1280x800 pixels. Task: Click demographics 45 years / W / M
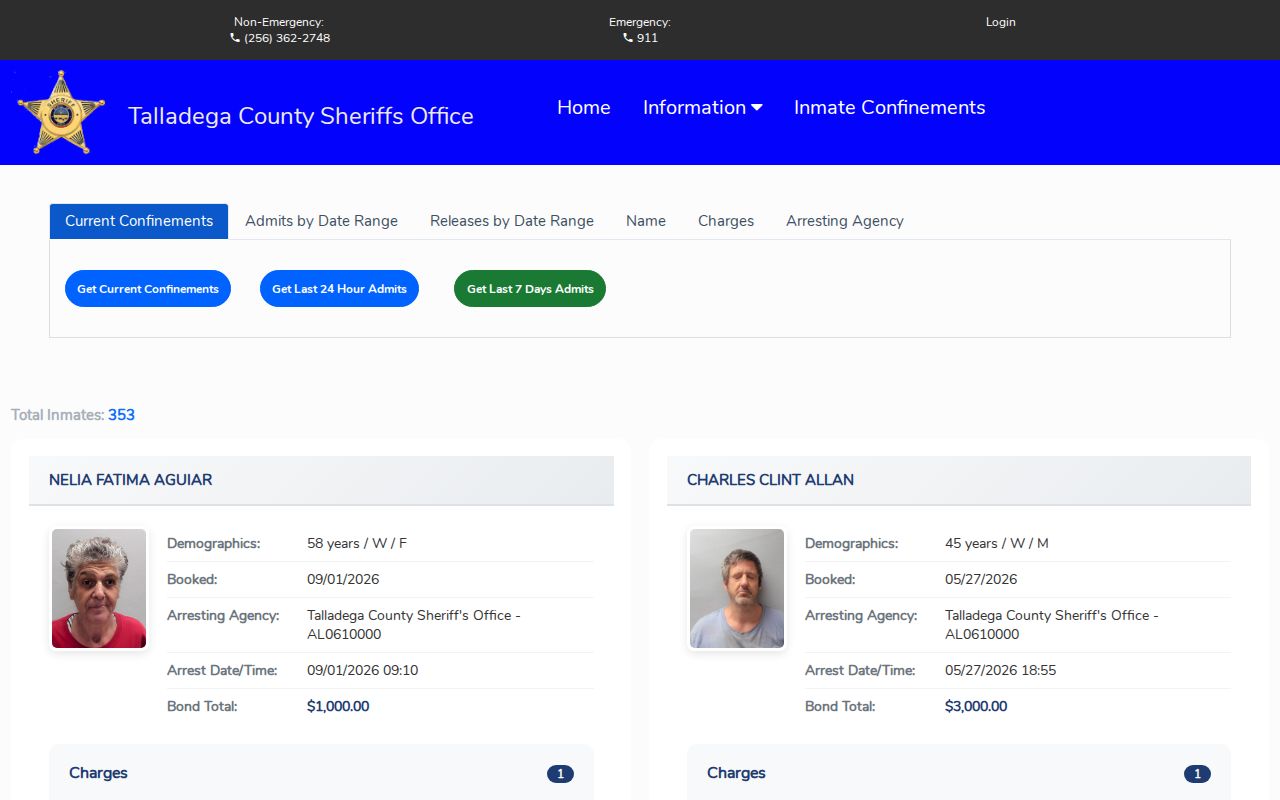(x=997, y=543)
